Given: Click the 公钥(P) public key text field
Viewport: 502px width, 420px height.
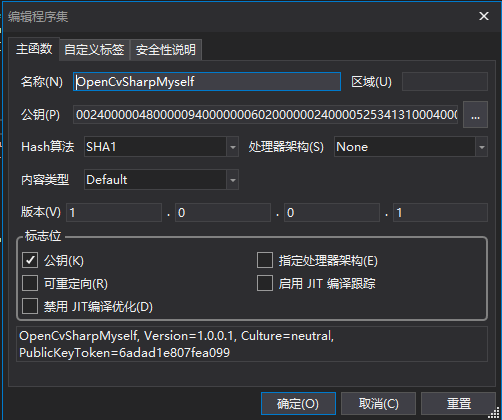Looking at the screenshot, I should [x=266, y=115].
